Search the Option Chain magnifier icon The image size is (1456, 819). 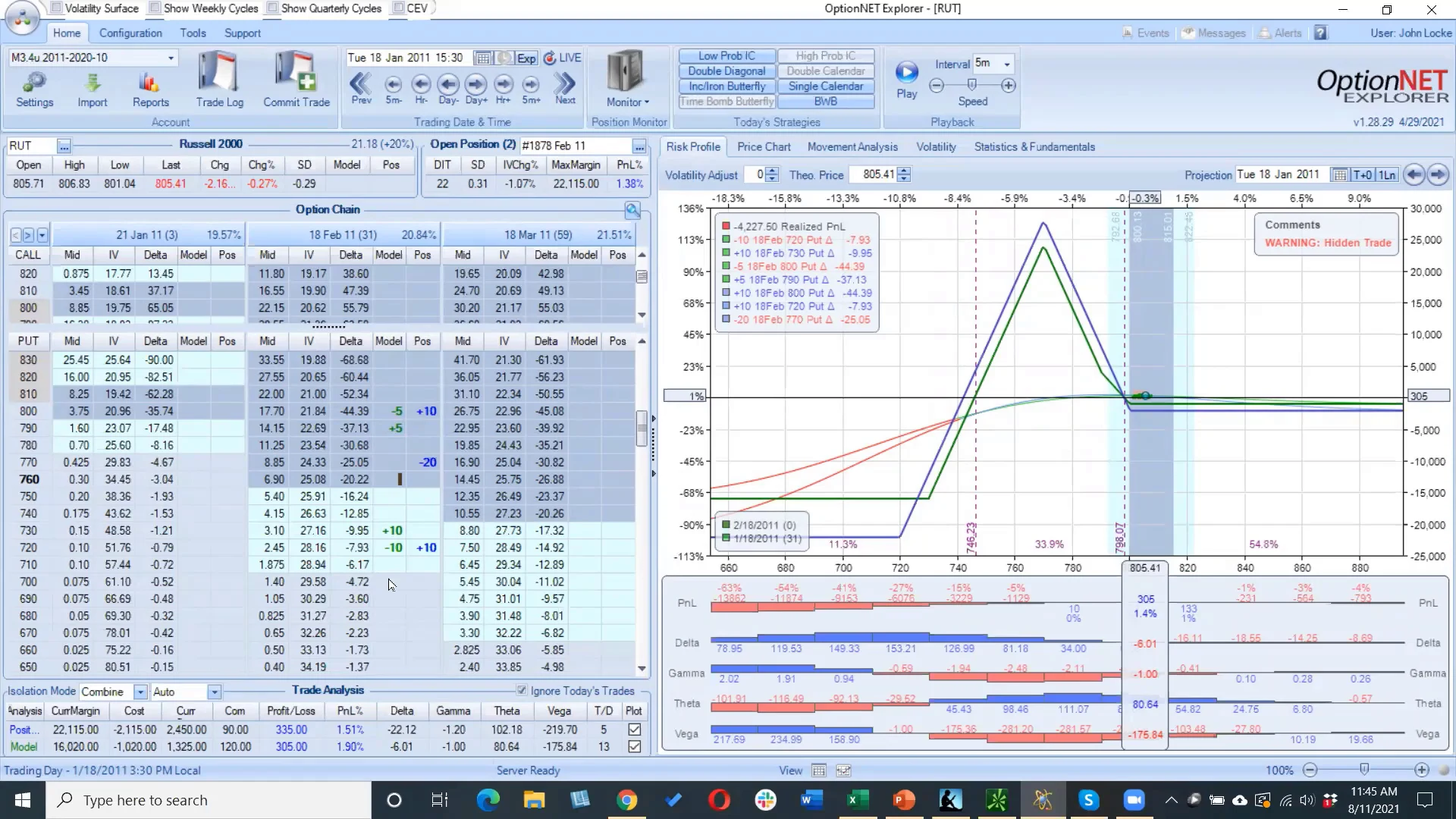tap(632, 210)
